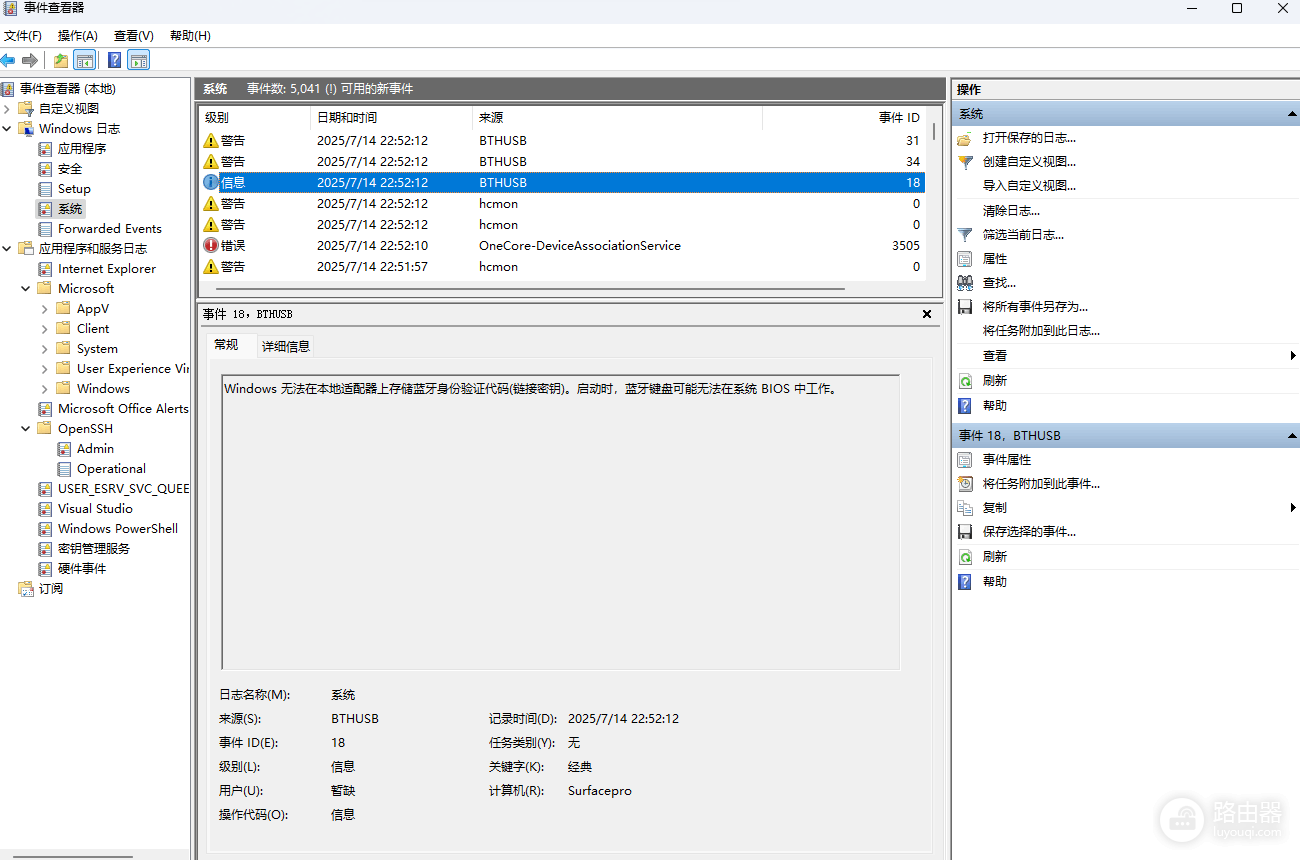Open the 文件(F) menu
This screenshot has height=860, width=1300.
pos(23,36)
